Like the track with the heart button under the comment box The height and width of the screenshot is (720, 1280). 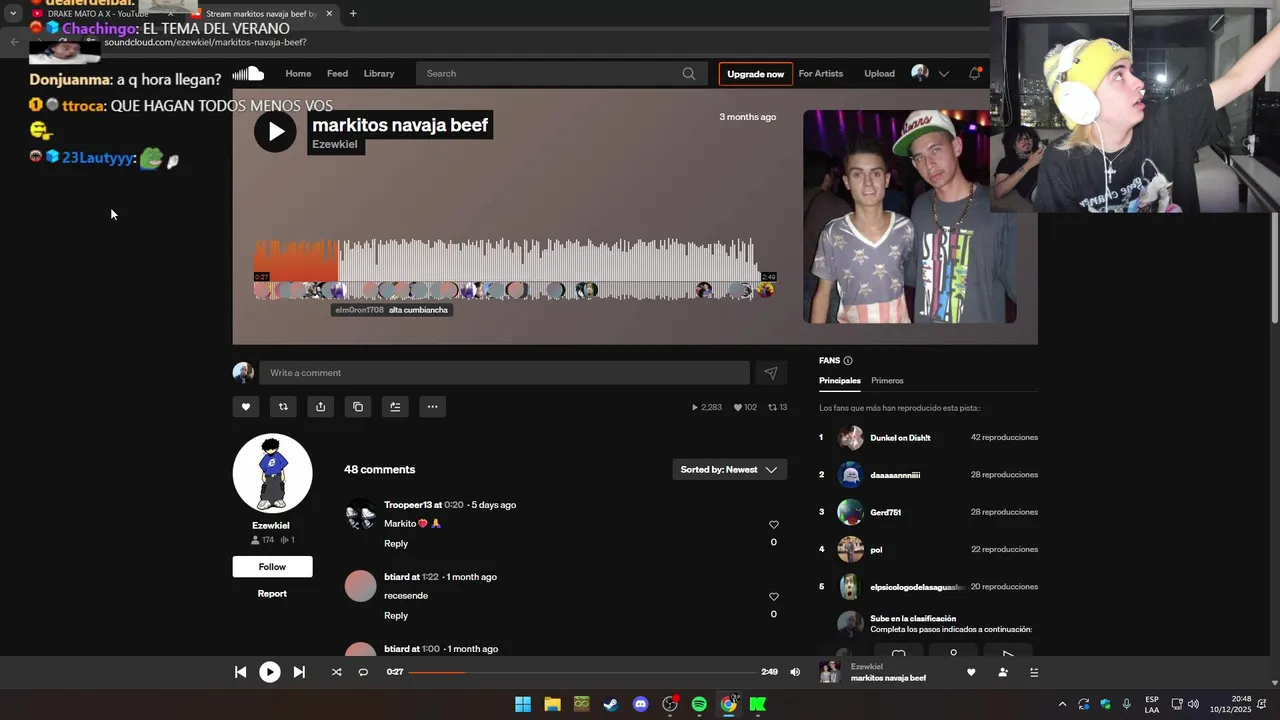(x=246, y=407)
